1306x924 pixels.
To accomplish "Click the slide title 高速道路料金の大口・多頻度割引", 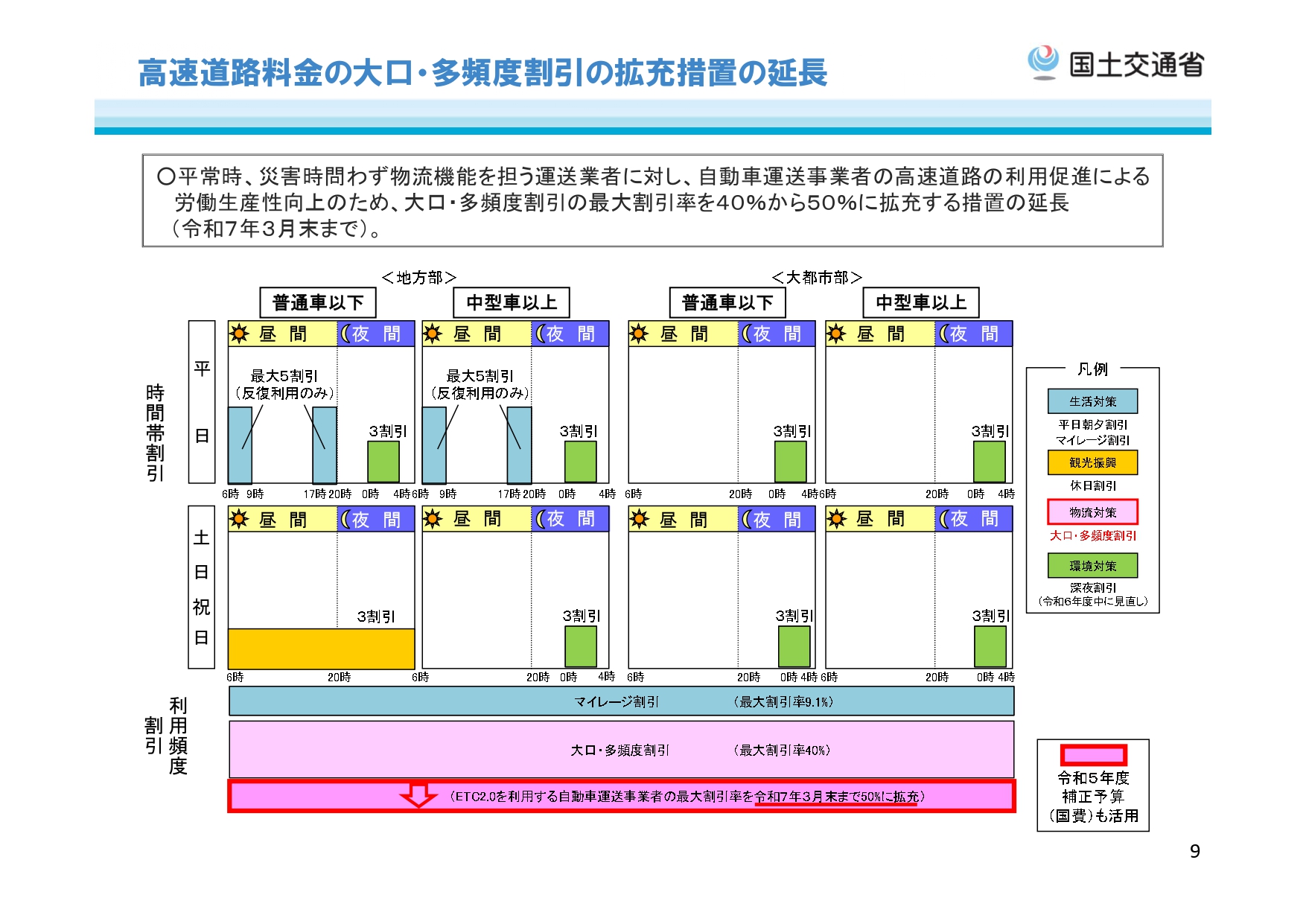I will pyautogui.click(x=482, y=73).
